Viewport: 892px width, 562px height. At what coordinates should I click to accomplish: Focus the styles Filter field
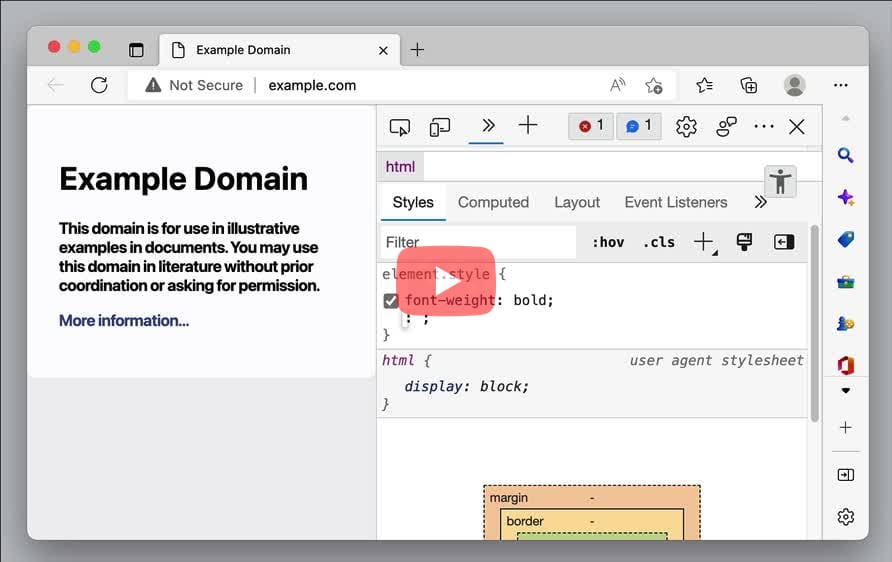[478, 242]
